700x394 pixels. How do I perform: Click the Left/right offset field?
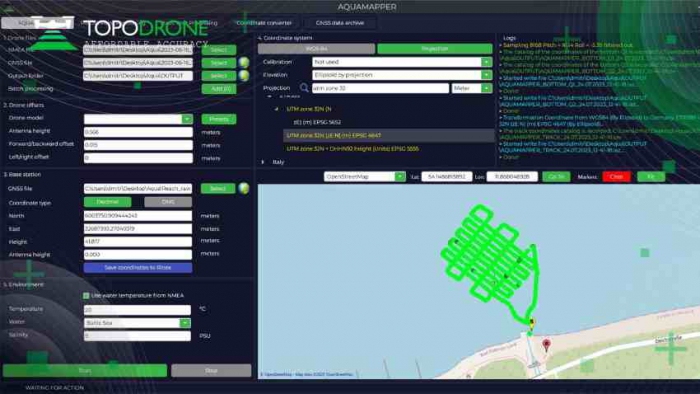tap(138, 158)
